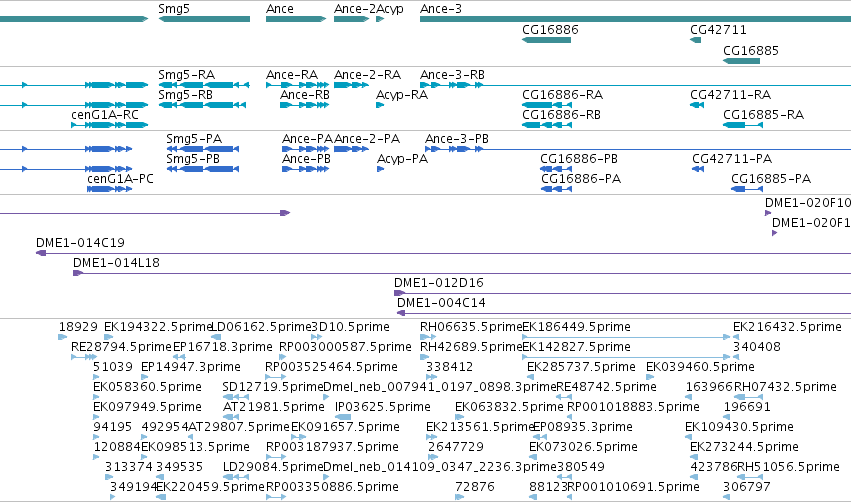Select the Ance-2 gene label
Screen dimensions: 851x502
click(x=355, y=9)
